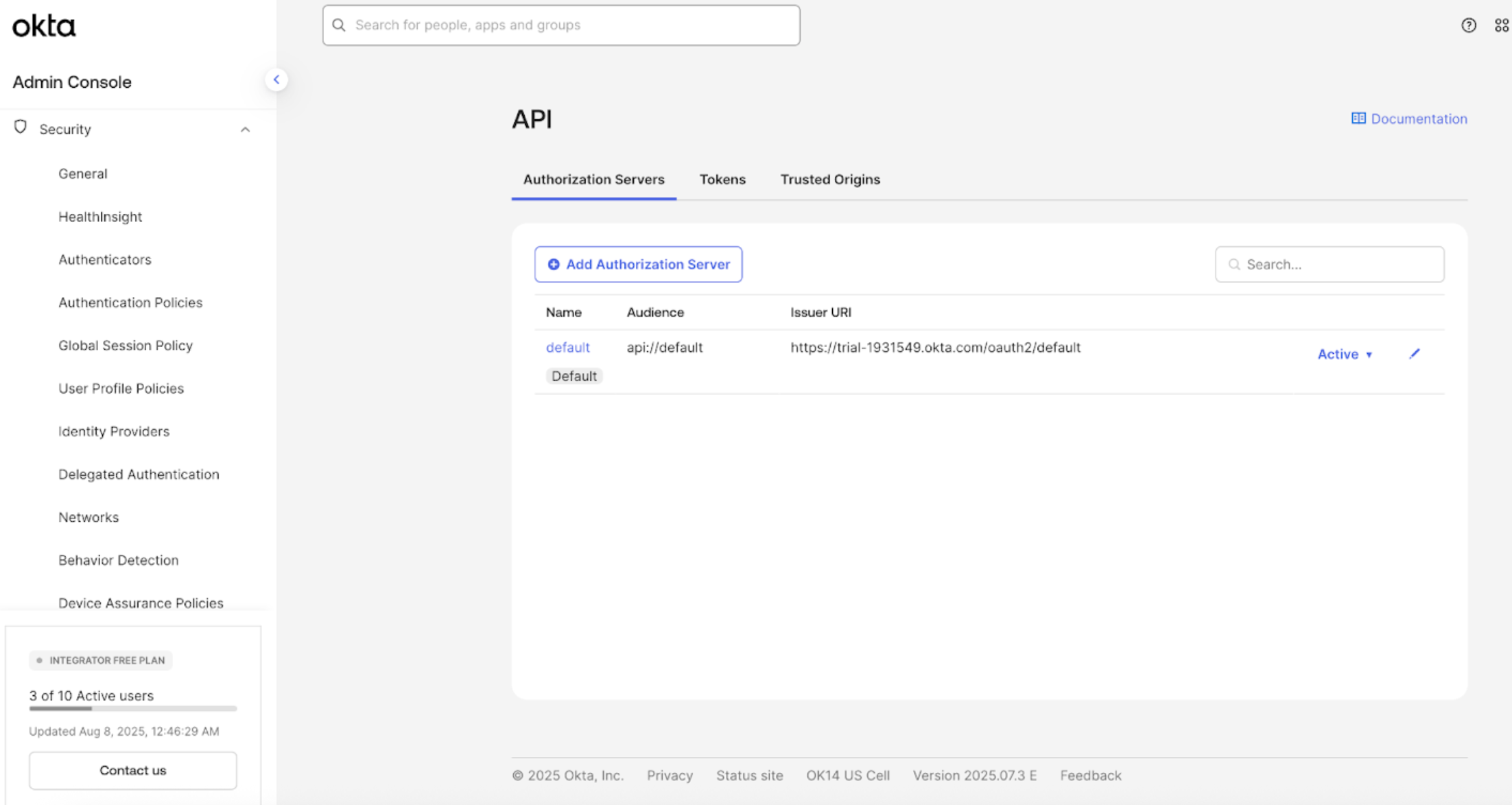
Task: Click the Documentation book icon
Action: pyautogui.click(x=1358, y=119)
